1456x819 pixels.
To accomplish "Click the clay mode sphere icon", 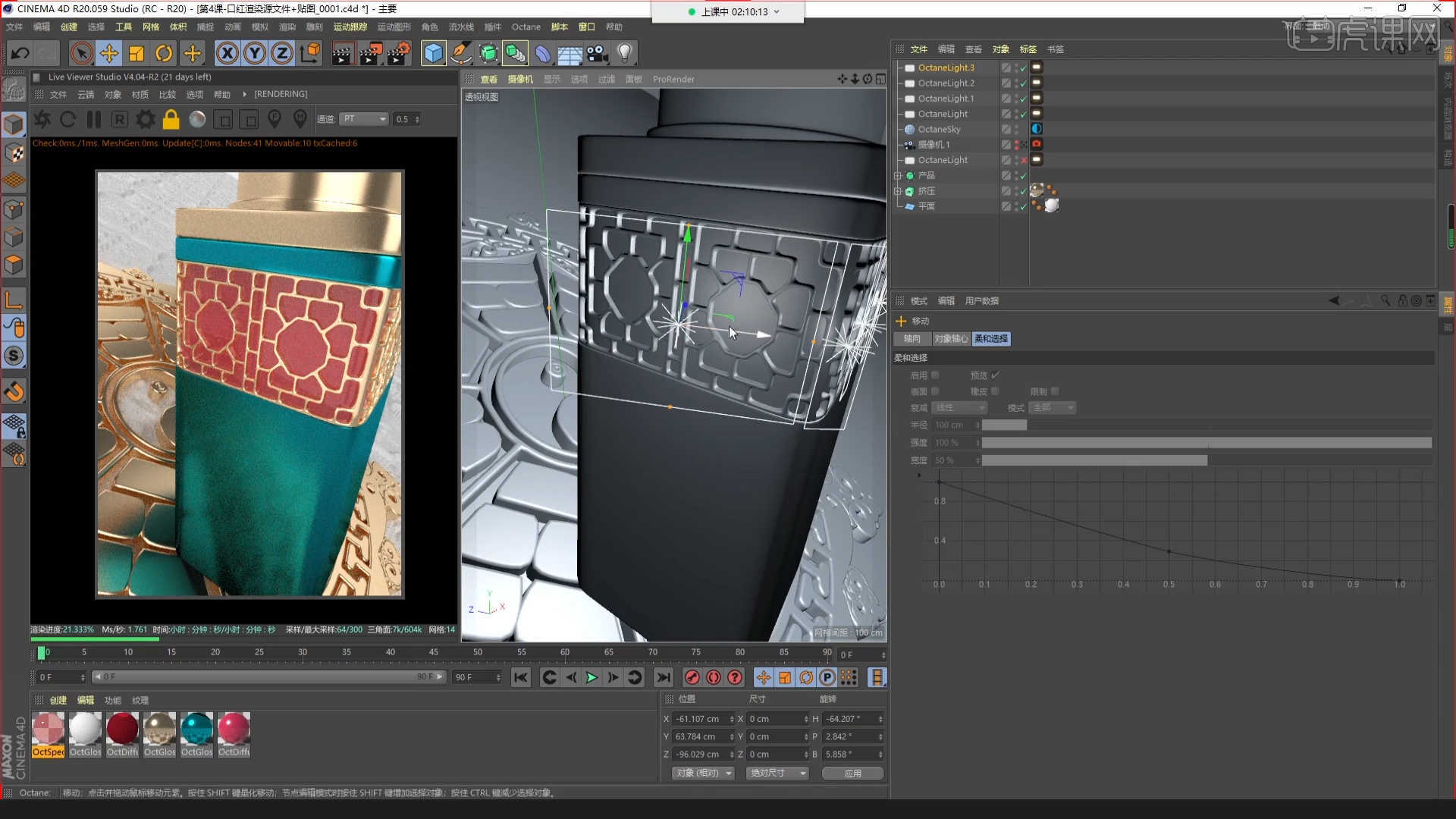I will point(197,119).
